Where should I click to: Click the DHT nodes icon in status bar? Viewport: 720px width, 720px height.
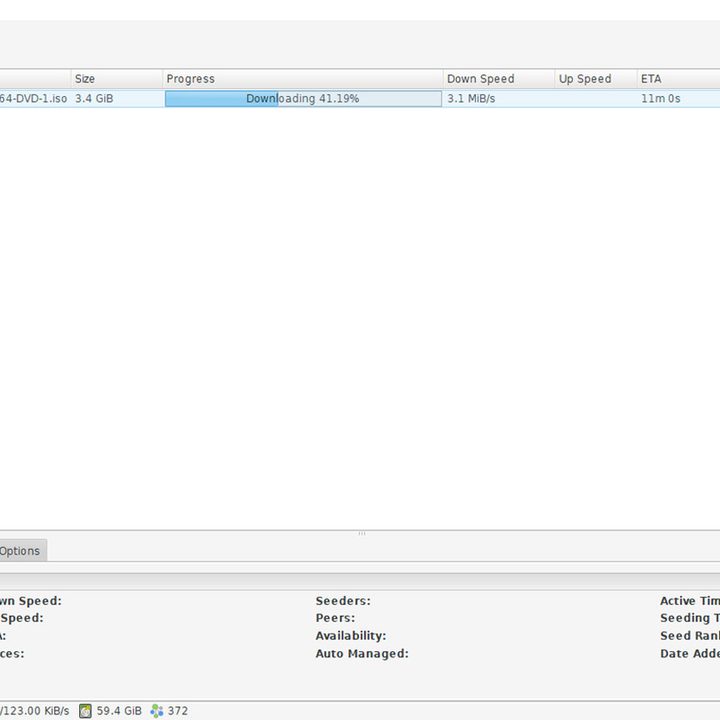pyautogui.click(x=157, y=711)
